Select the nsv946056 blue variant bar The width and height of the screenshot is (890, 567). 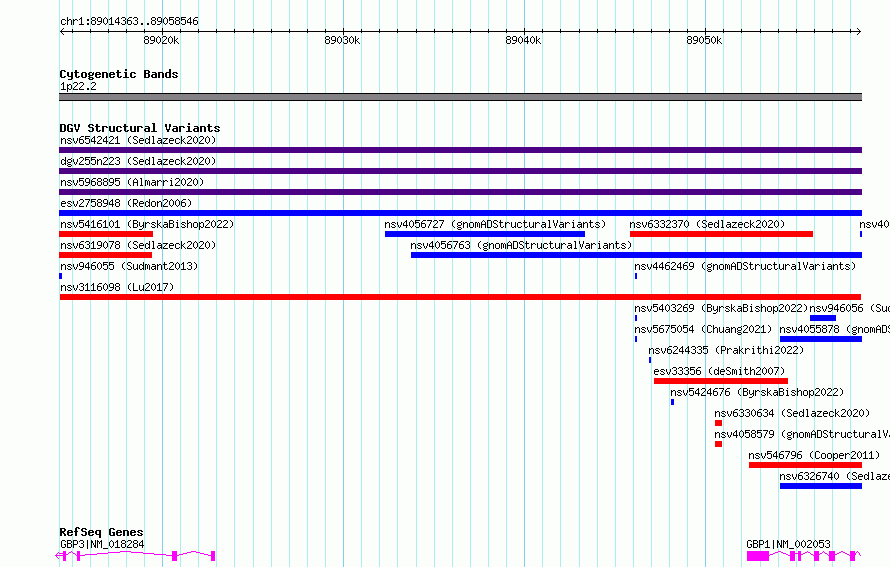pos(823,318)
